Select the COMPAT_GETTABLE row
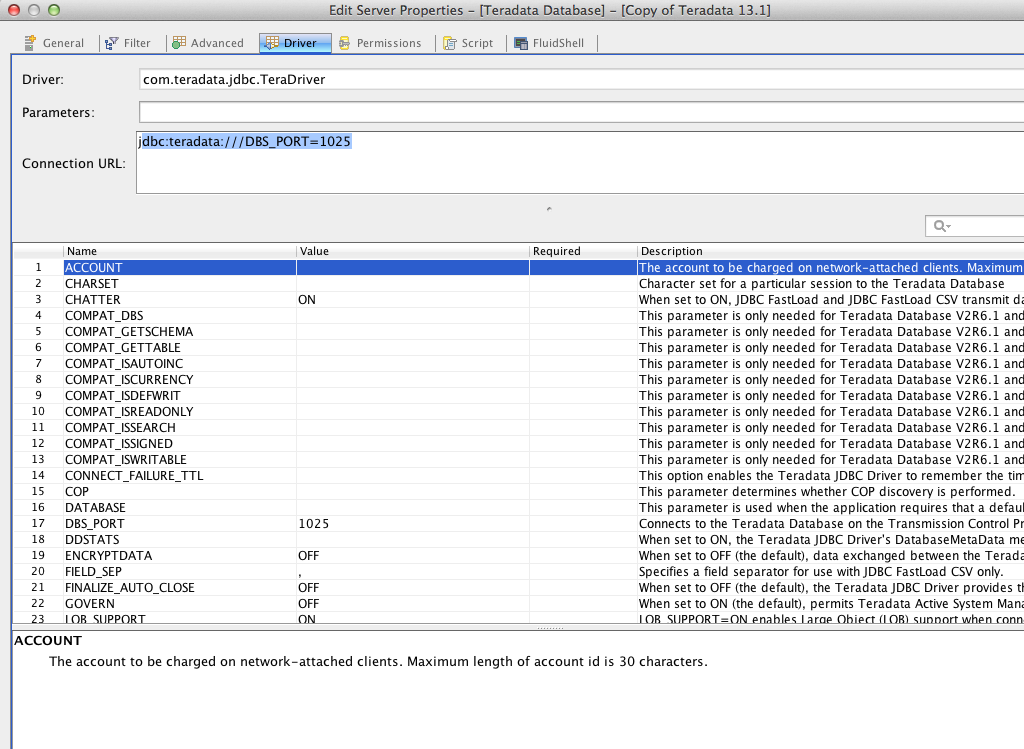The image size is (1024, 749). point(519,347)
